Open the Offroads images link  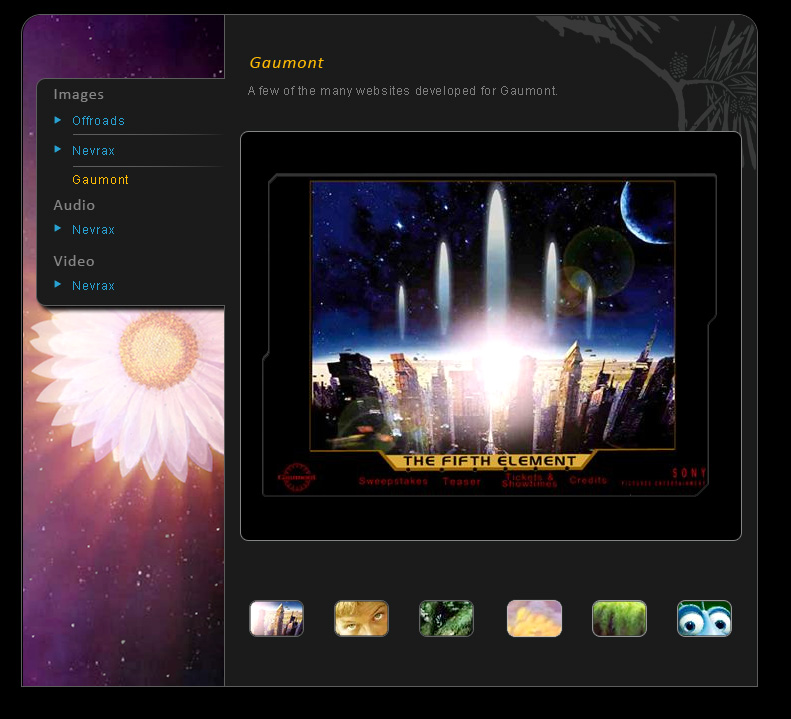[98, 121]
